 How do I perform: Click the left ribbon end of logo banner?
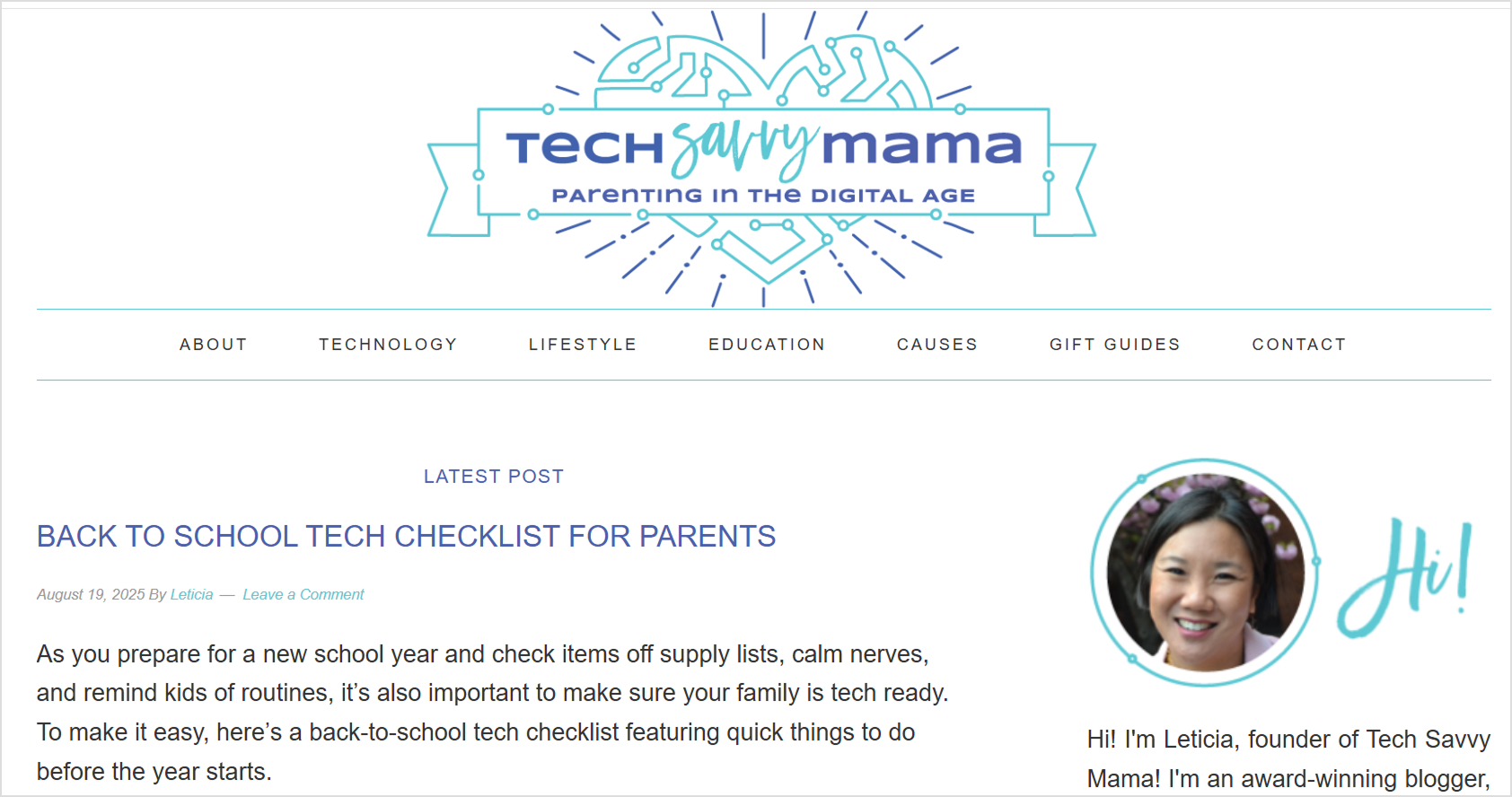coord(456,189)
